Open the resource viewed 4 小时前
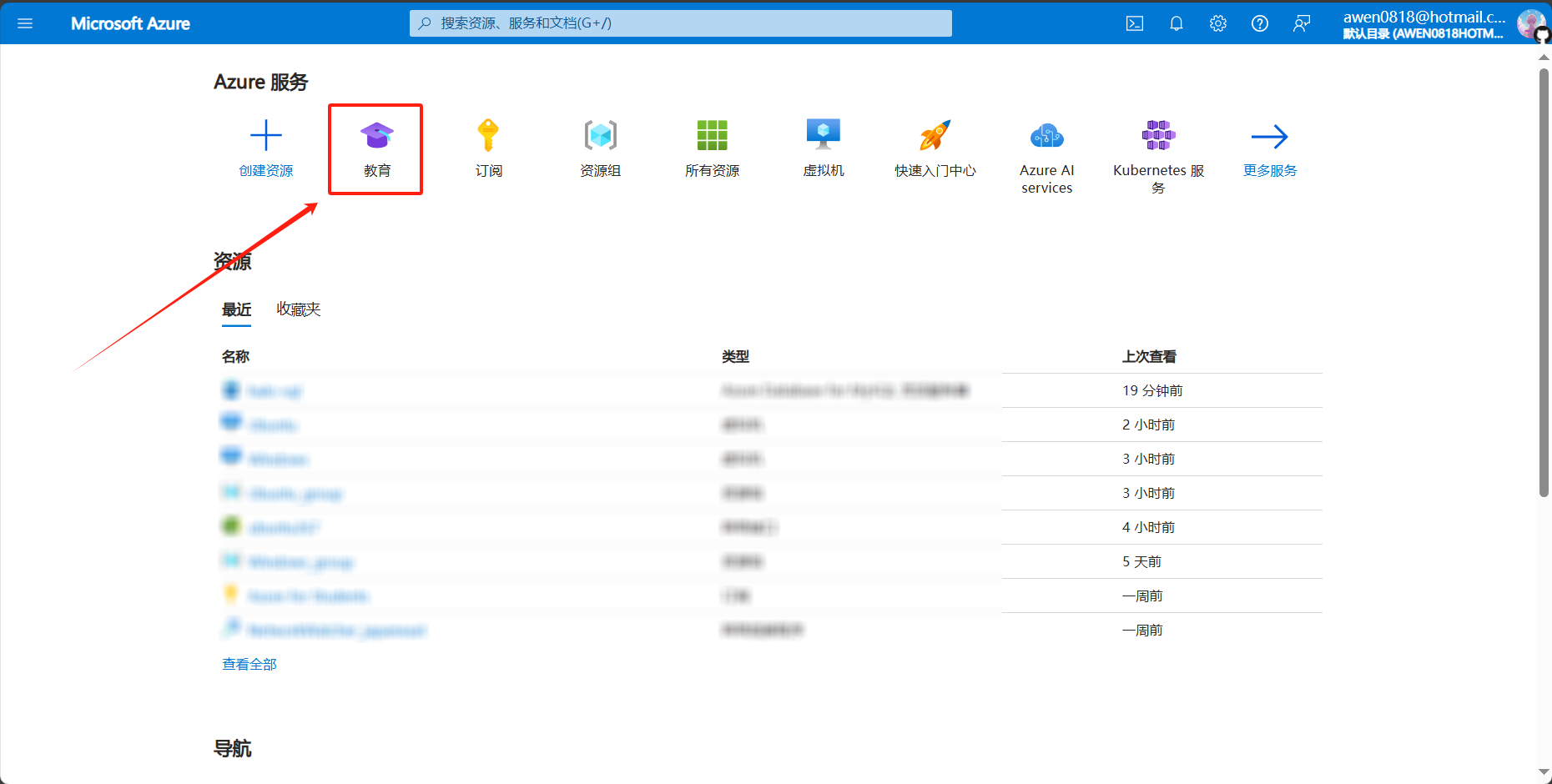The image size is (1552, 784). coord(284,528)
